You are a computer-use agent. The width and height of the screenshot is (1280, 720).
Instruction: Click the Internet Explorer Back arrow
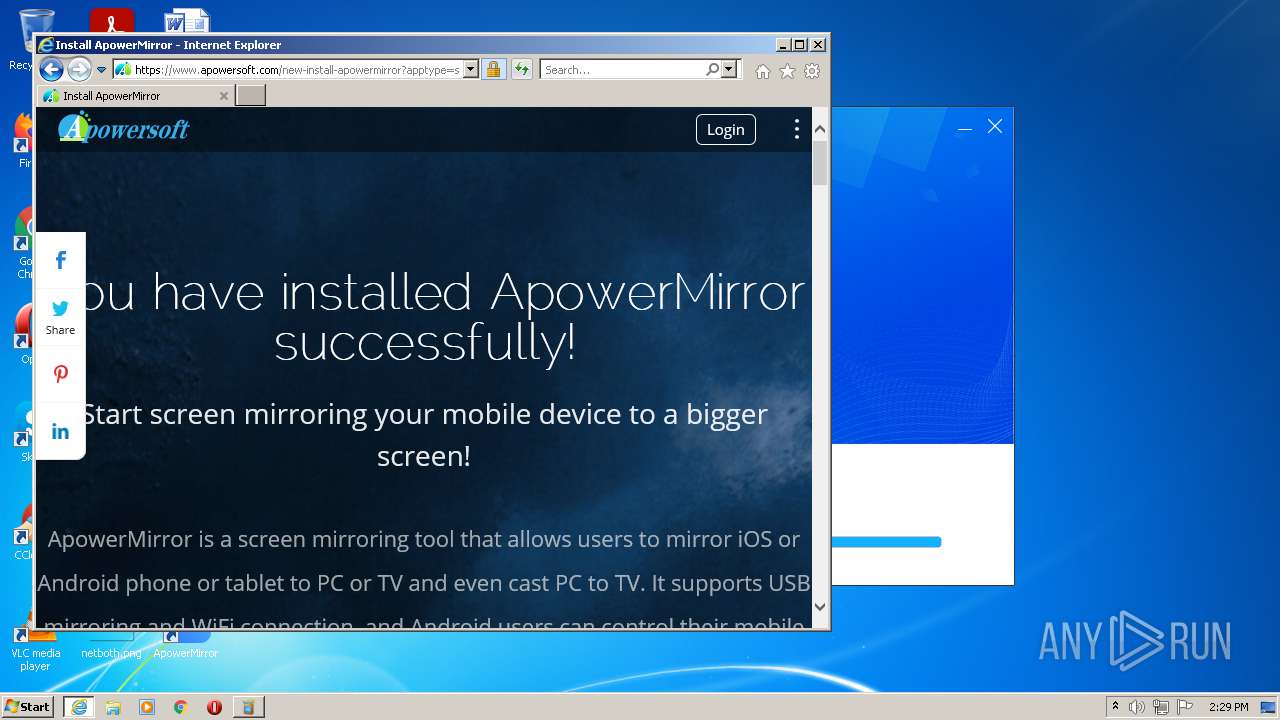[51, 70]
